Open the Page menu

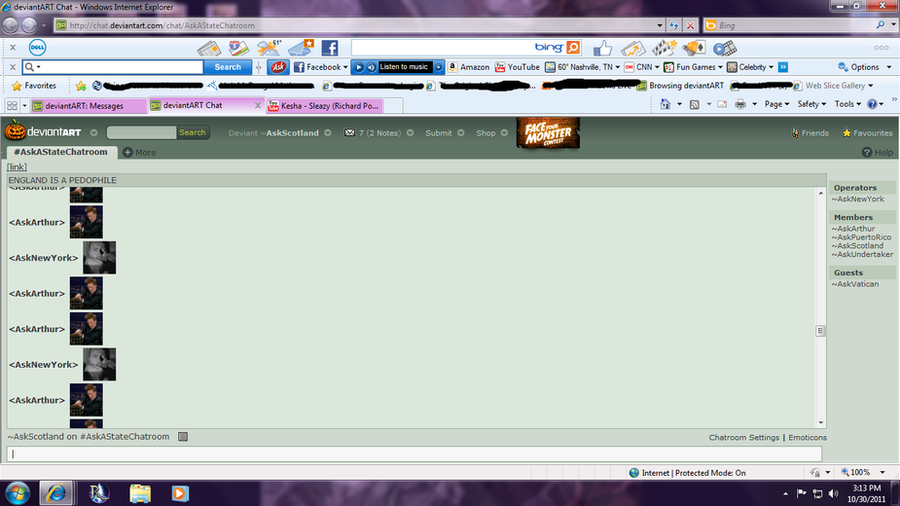pyautogui.click(x=777, y=104)
